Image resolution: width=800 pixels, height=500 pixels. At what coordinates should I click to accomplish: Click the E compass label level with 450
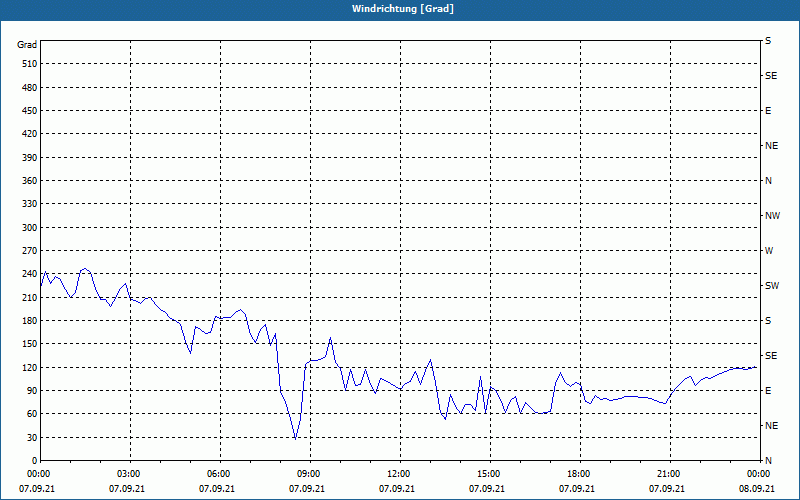click(768, 111)
